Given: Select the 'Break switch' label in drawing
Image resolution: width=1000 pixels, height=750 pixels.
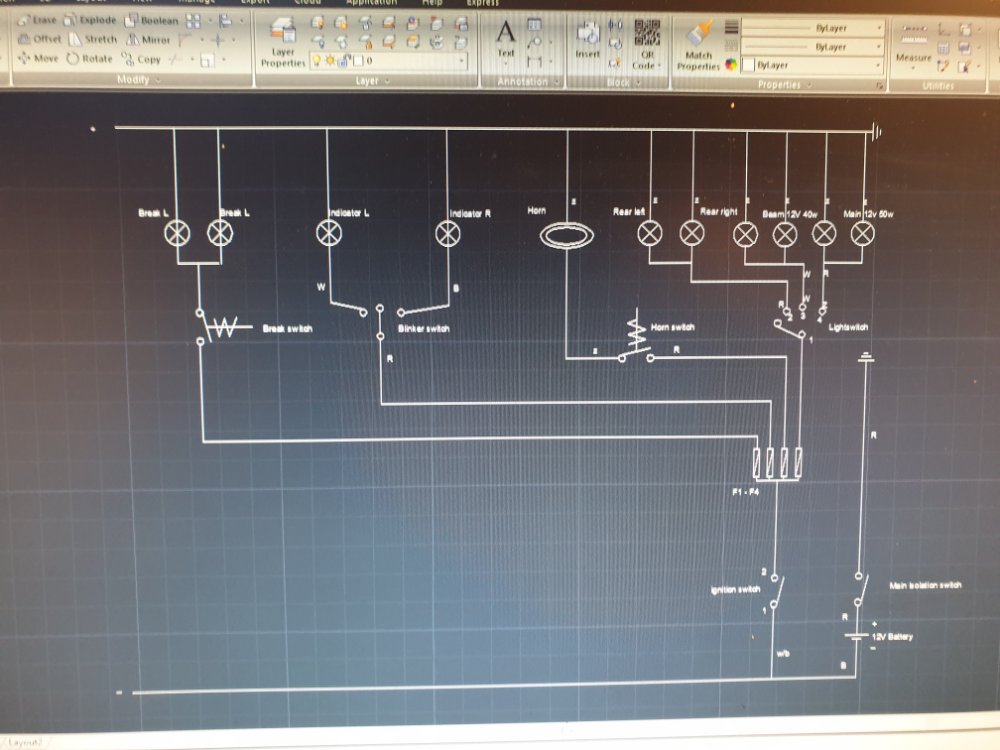Looking at the screenshot, I should tap(287, 328).
